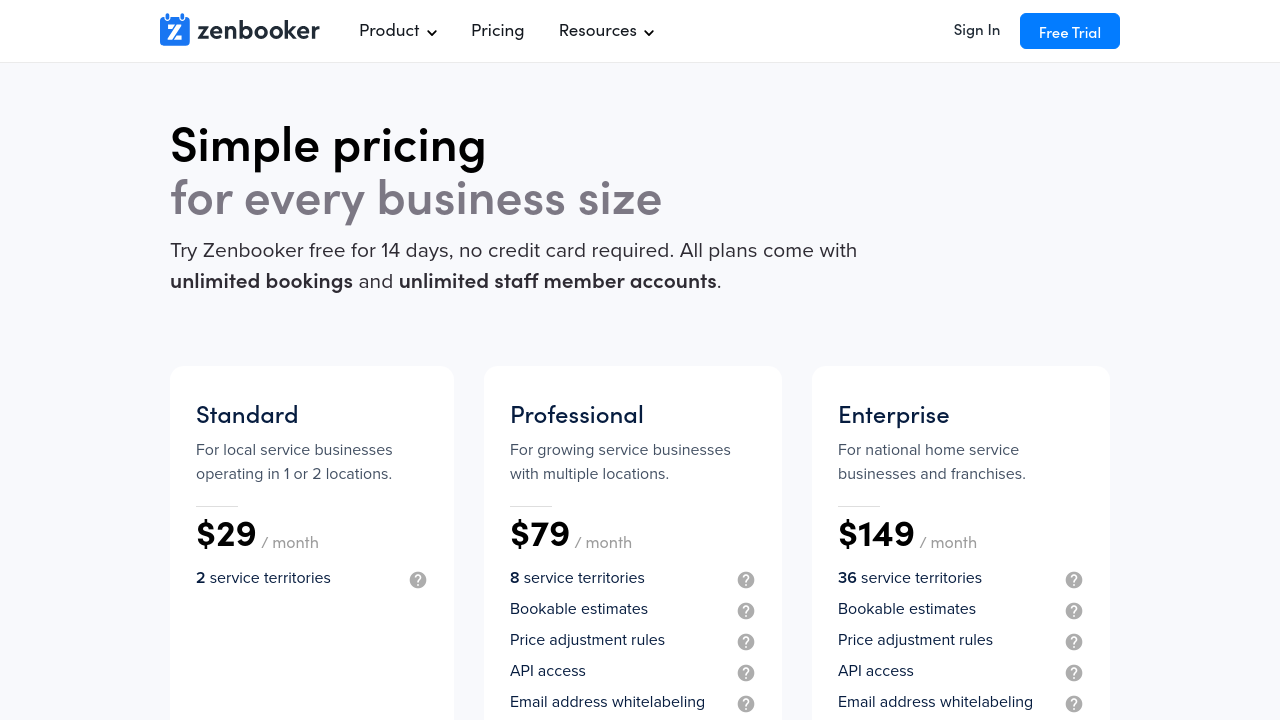This screenshot has height=720, width=1280.
Task: Click help icon for Standard service territories
Action: tap(418, 580)
